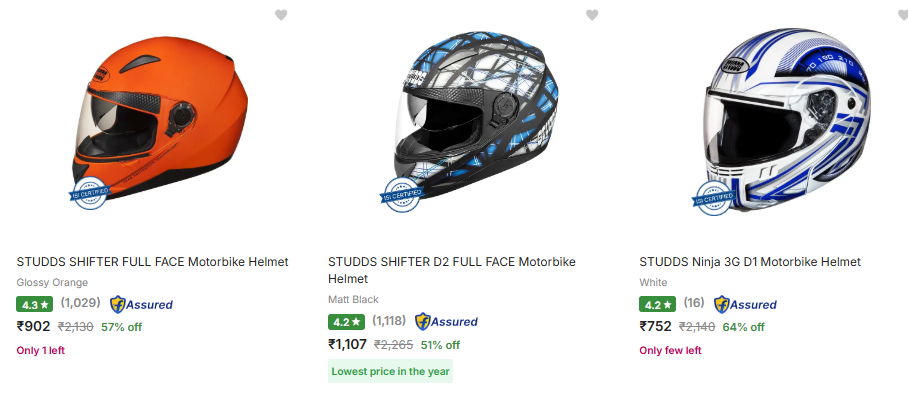Image resolution: width=908 pixels, height=394 pixels.
Task: Click 4.2 rating badge with 16 reviews
Action: 657,304
